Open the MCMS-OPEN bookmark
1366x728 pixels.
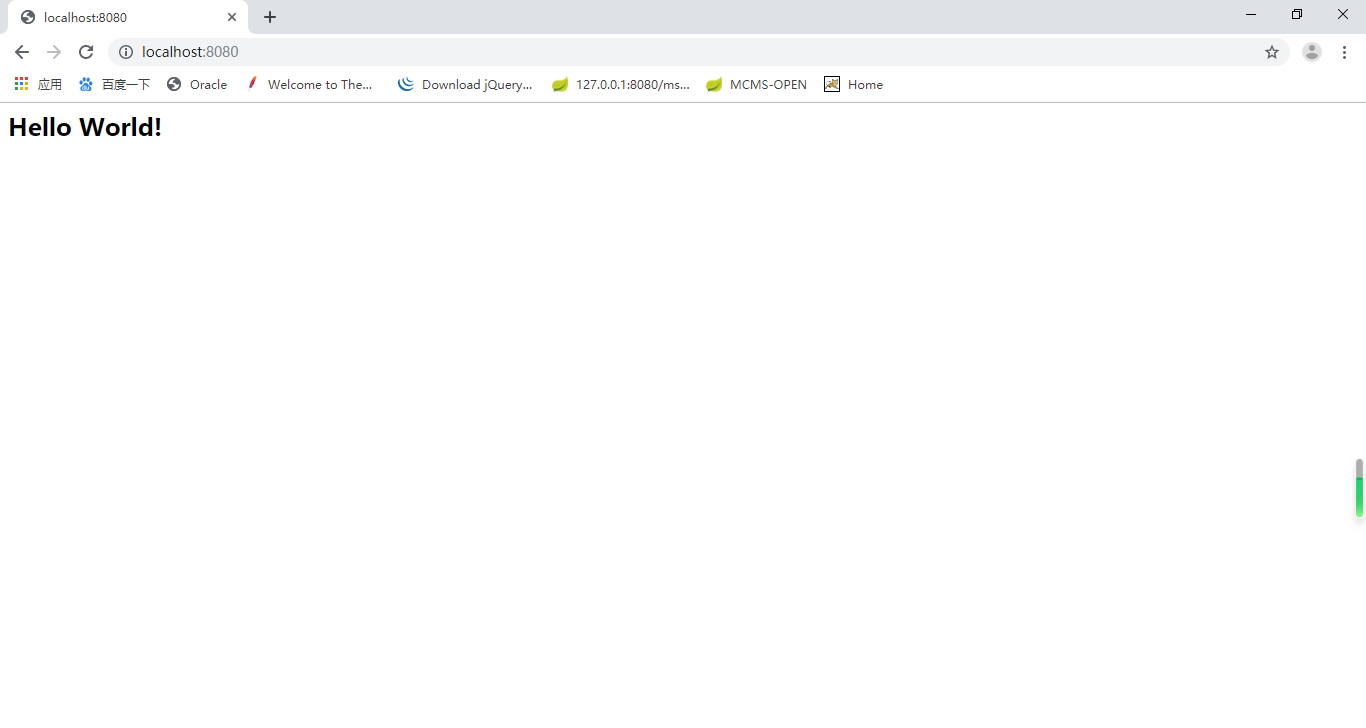click(757, 84)
